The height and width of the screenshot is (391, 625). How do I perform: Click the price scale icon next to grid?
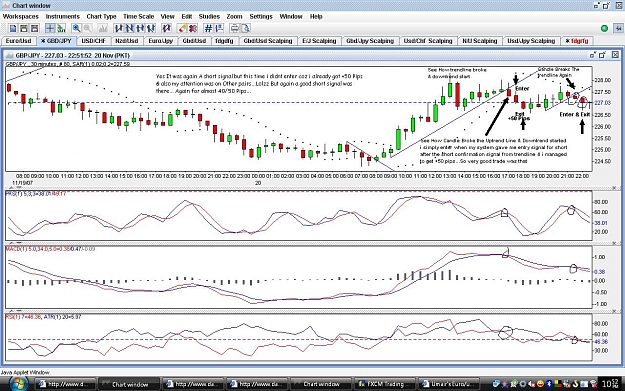pyautogui.click(x=219, y=28)
